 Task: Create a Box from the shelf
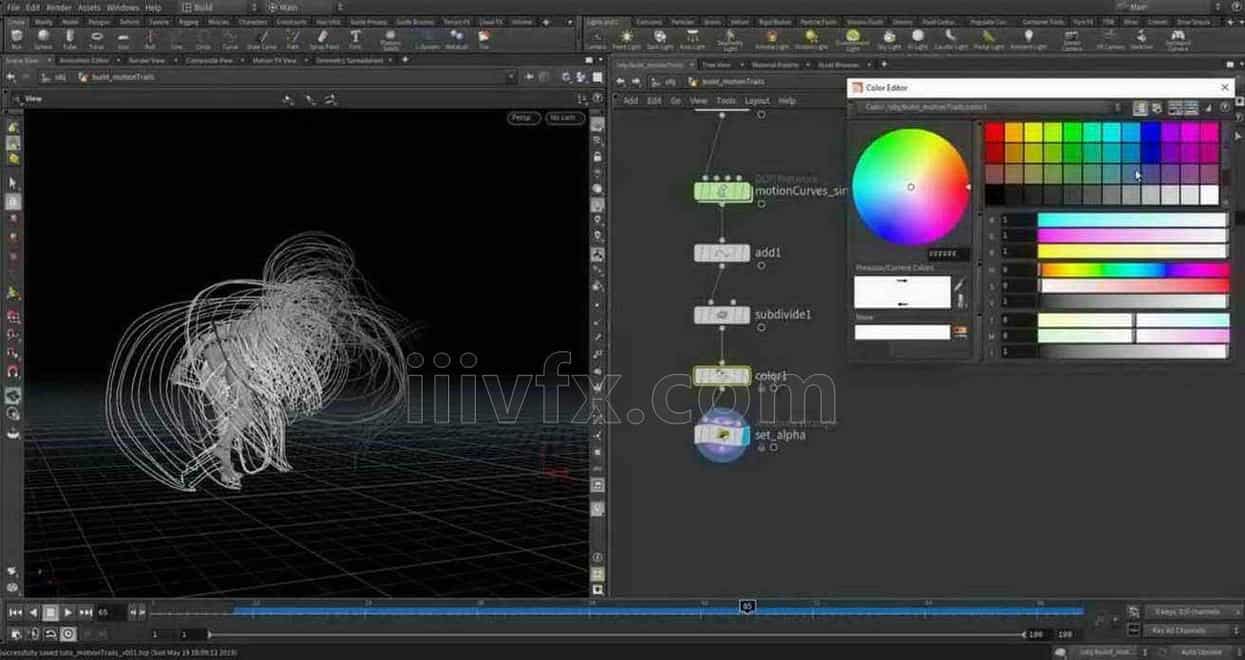16,39
